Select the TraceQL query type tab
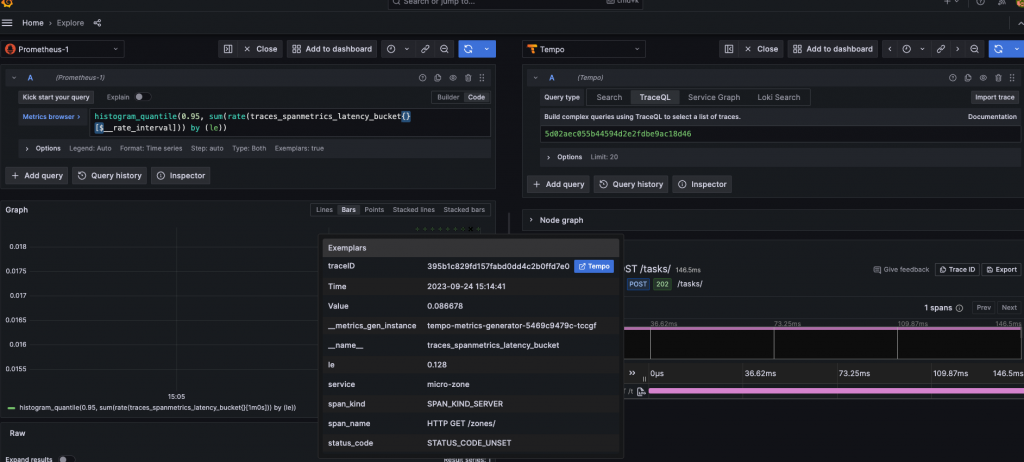This screenshot has height=462, width=1024. [655, 97]
